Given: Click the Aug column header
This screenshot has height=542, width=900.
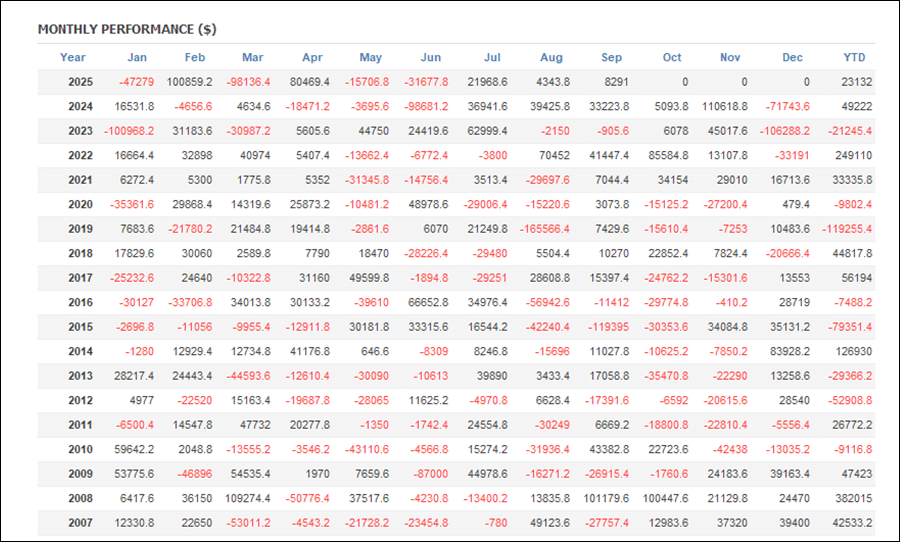Looking at the screenshot, I should point(551,58).
